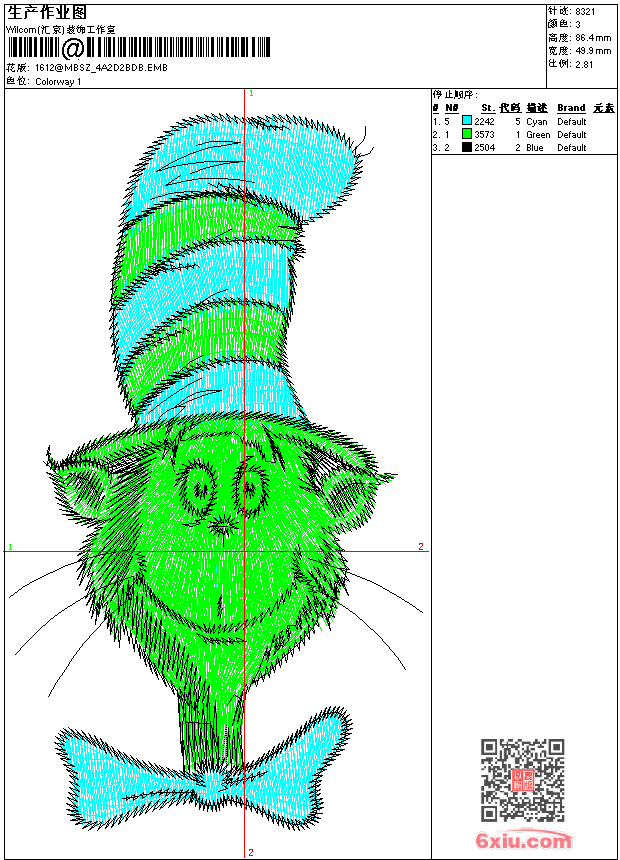Screen dimensions: 620x860
Task: Click the red marker 1 at top of vertical axis
Action: [250, 93]
